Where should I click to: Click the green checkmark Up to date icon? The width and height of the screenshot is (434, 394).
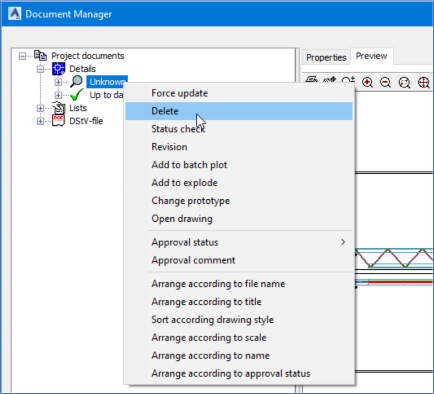[77, 95]
